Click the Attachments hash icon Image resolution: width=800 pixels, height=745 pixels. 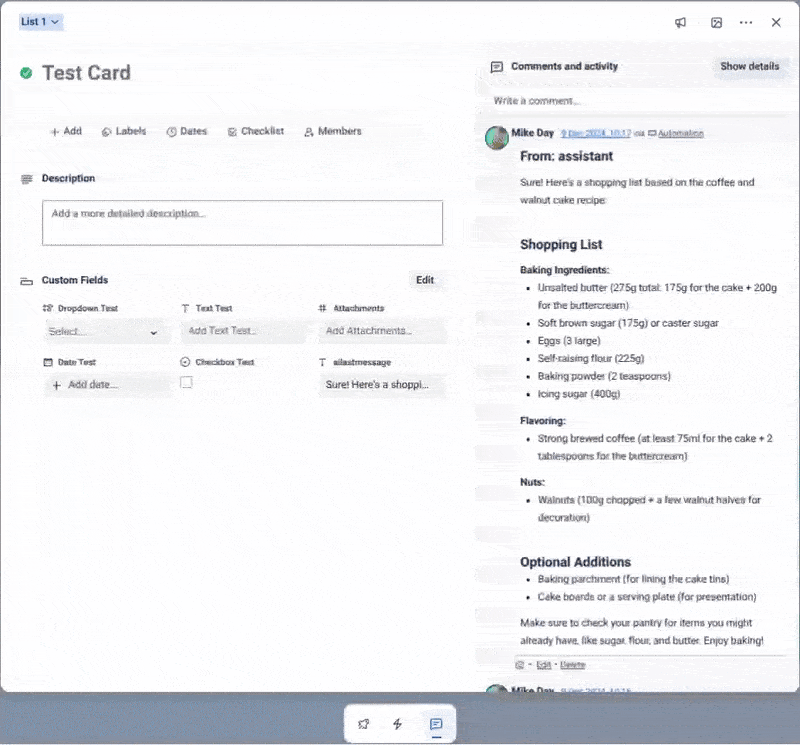[322, 308]
